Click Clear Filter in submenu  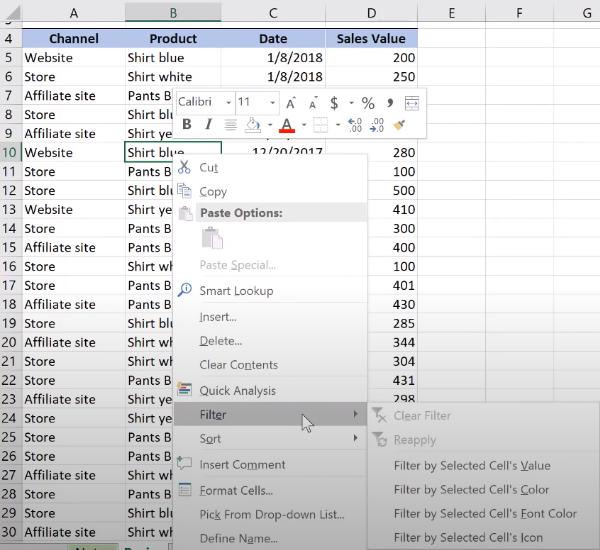coord(483,416)
